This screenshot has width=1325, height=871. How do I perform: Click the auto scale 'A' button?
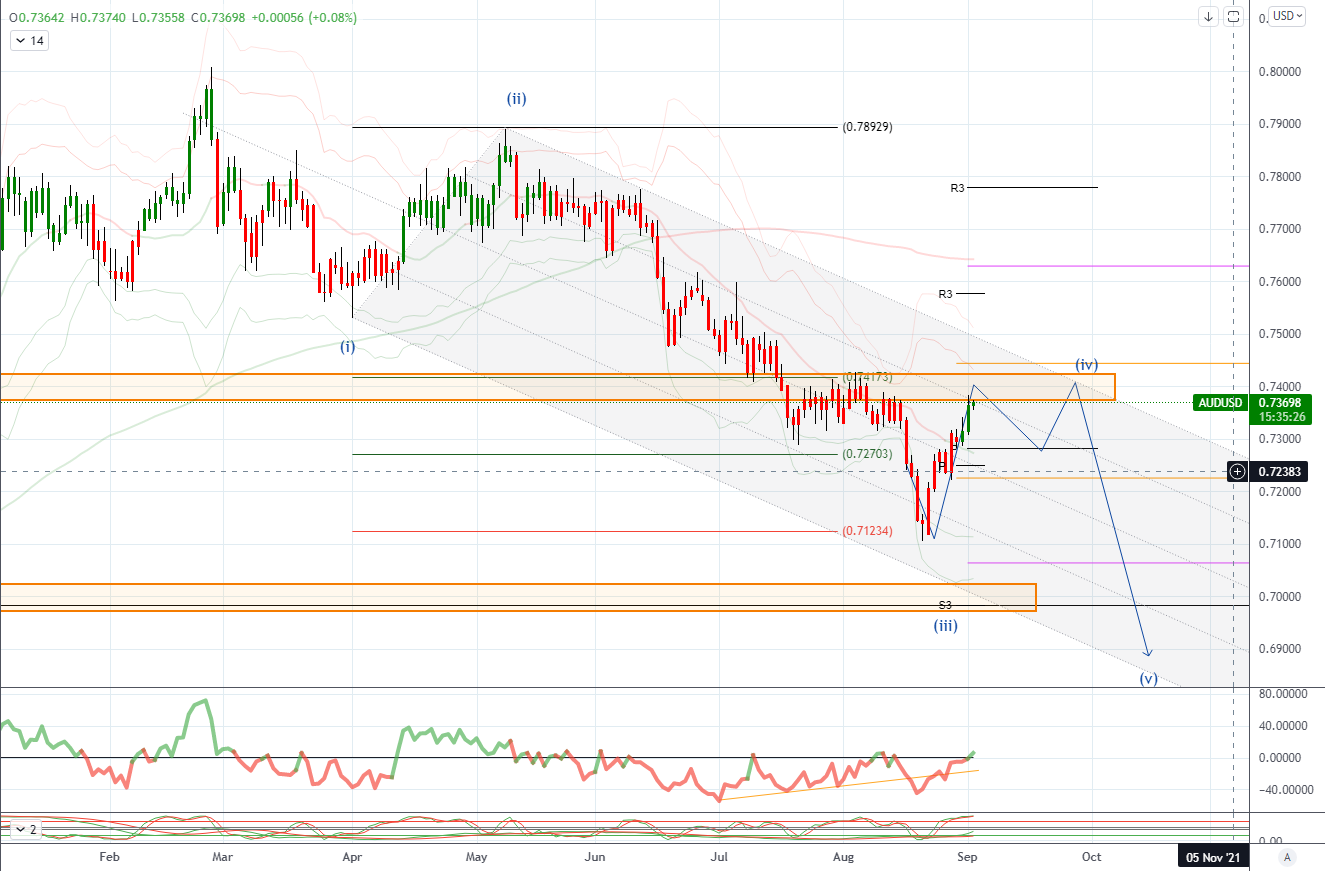pyautogui.click(x=1287, y=857)
